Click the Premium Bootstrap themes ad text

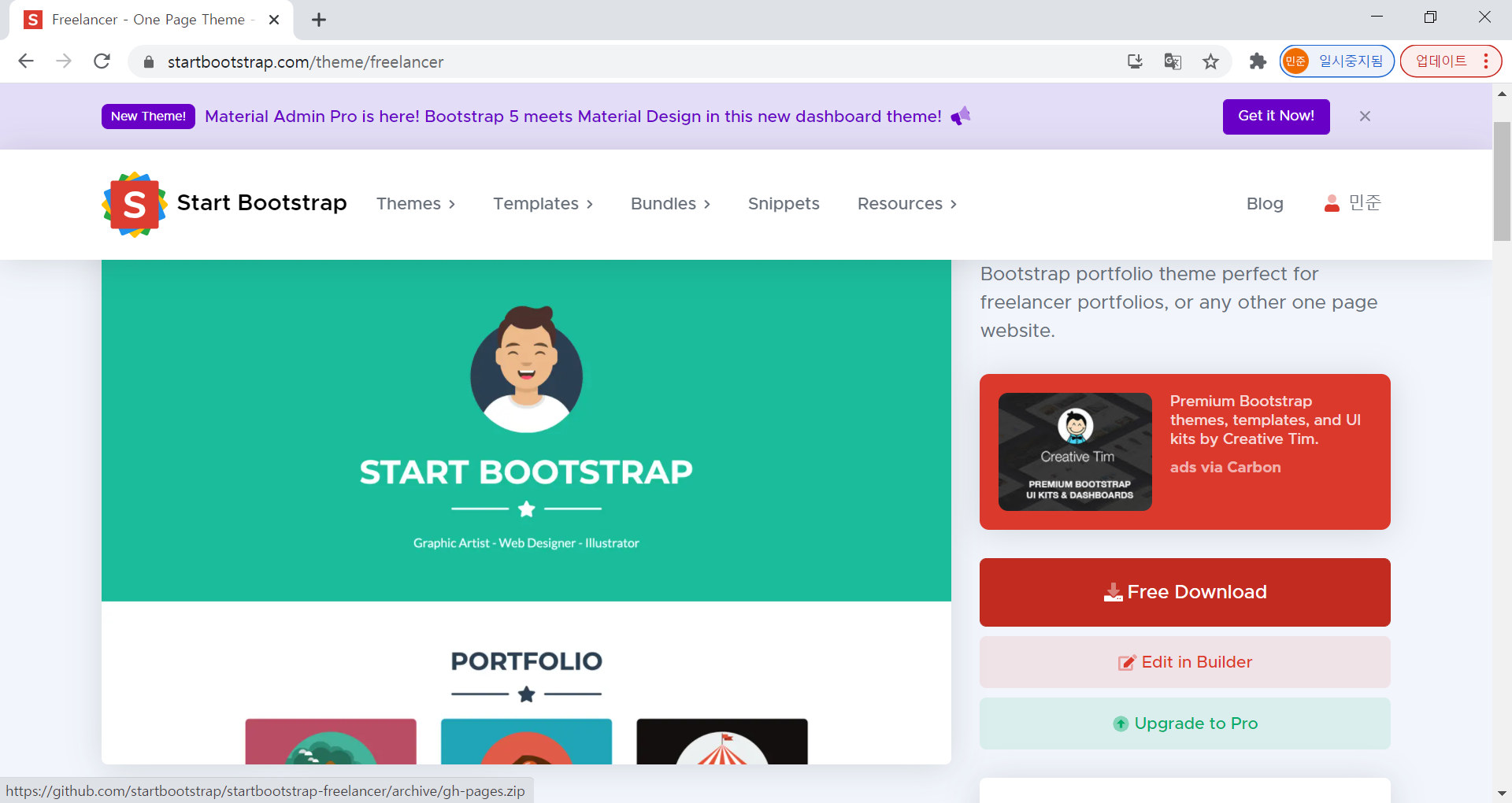click(x=1266, y=420)
